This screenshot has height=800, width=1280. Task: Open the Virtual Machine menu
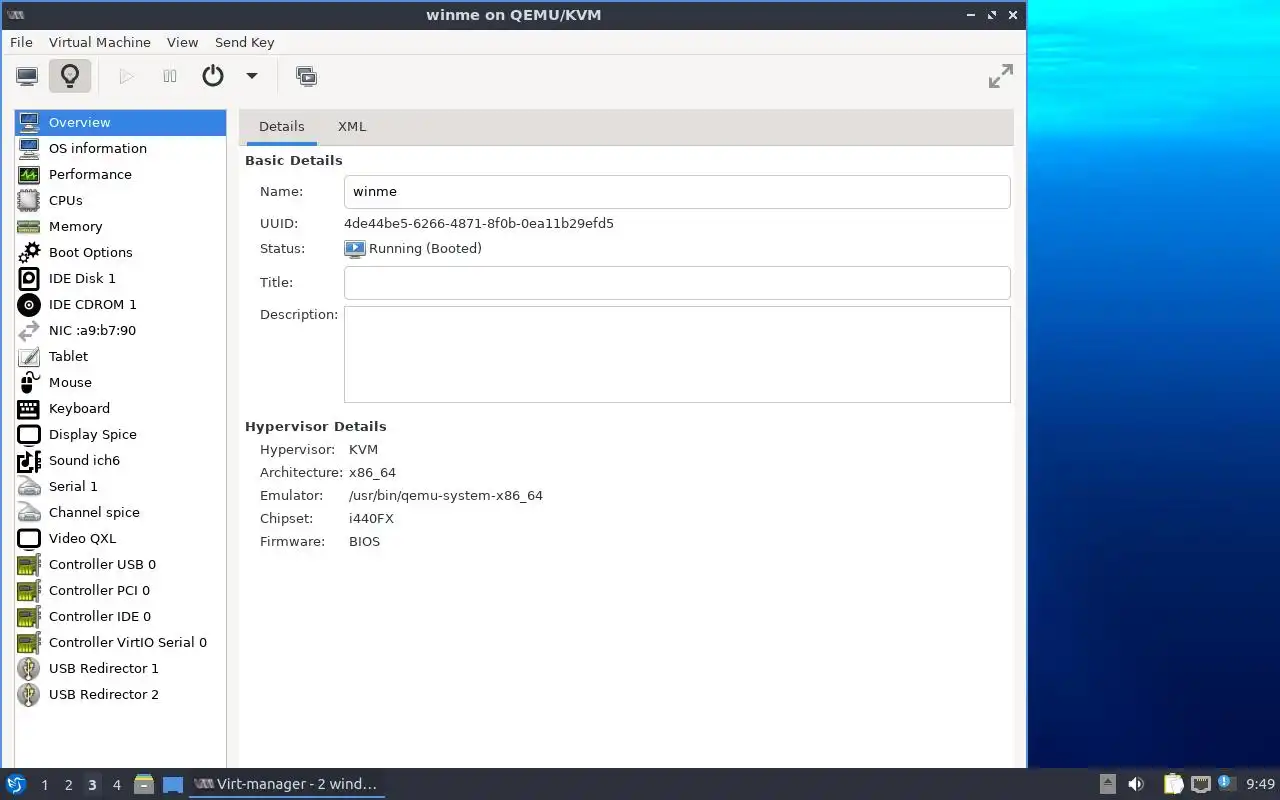tap(100, 42)
